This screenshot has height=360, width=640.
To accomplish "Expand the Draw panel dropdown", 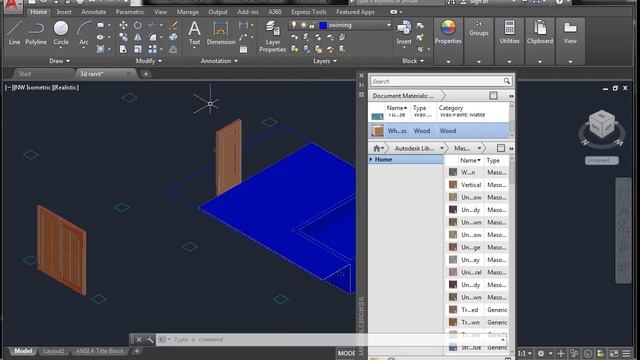I will [60, 61].
